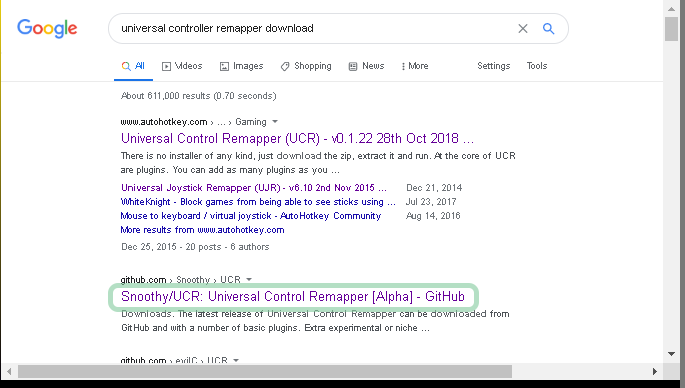Switch to the Shopping tab
685x388 pixels.
[x=306, y=66]
